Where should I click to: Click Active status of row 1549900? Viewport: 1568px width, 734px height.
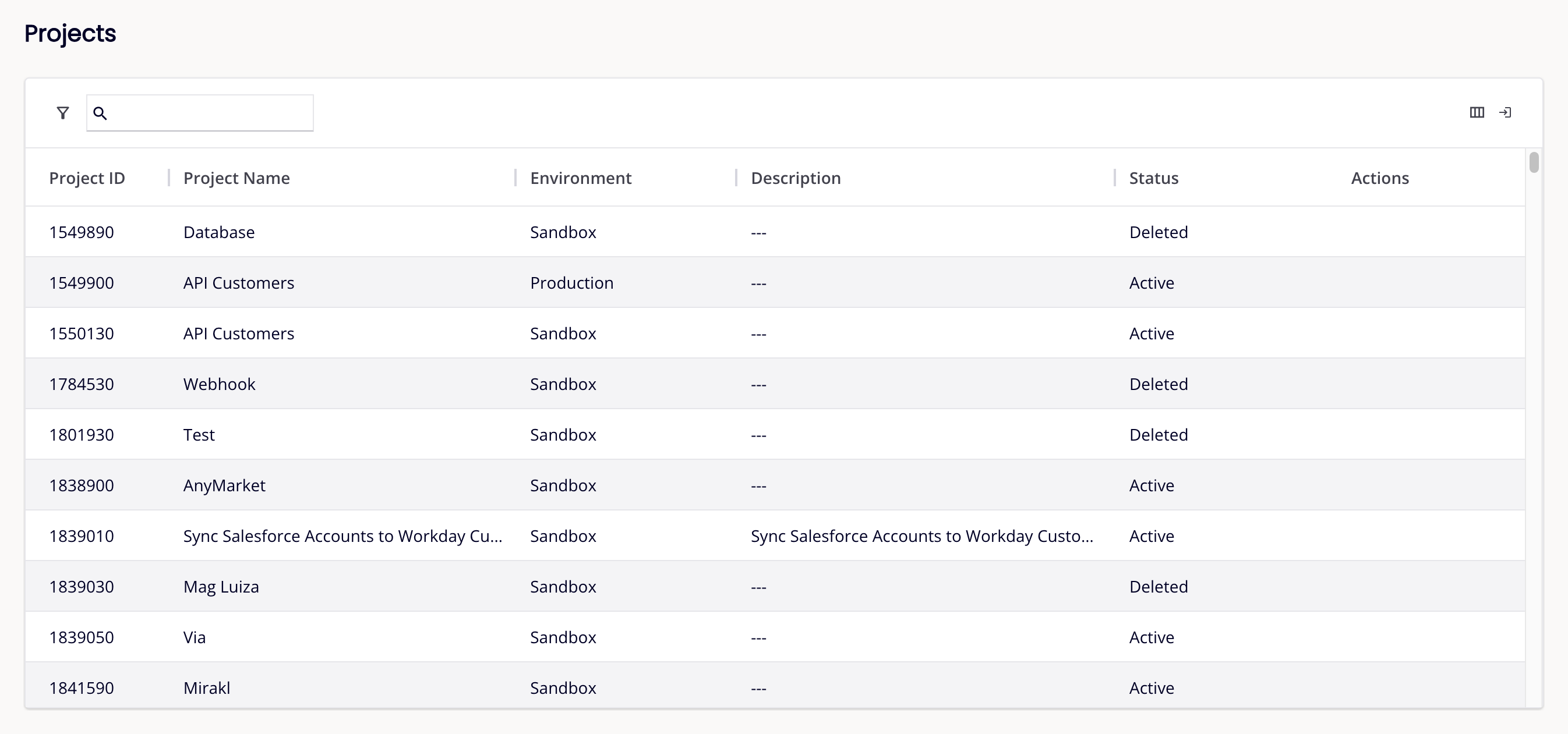point(1152,283)
